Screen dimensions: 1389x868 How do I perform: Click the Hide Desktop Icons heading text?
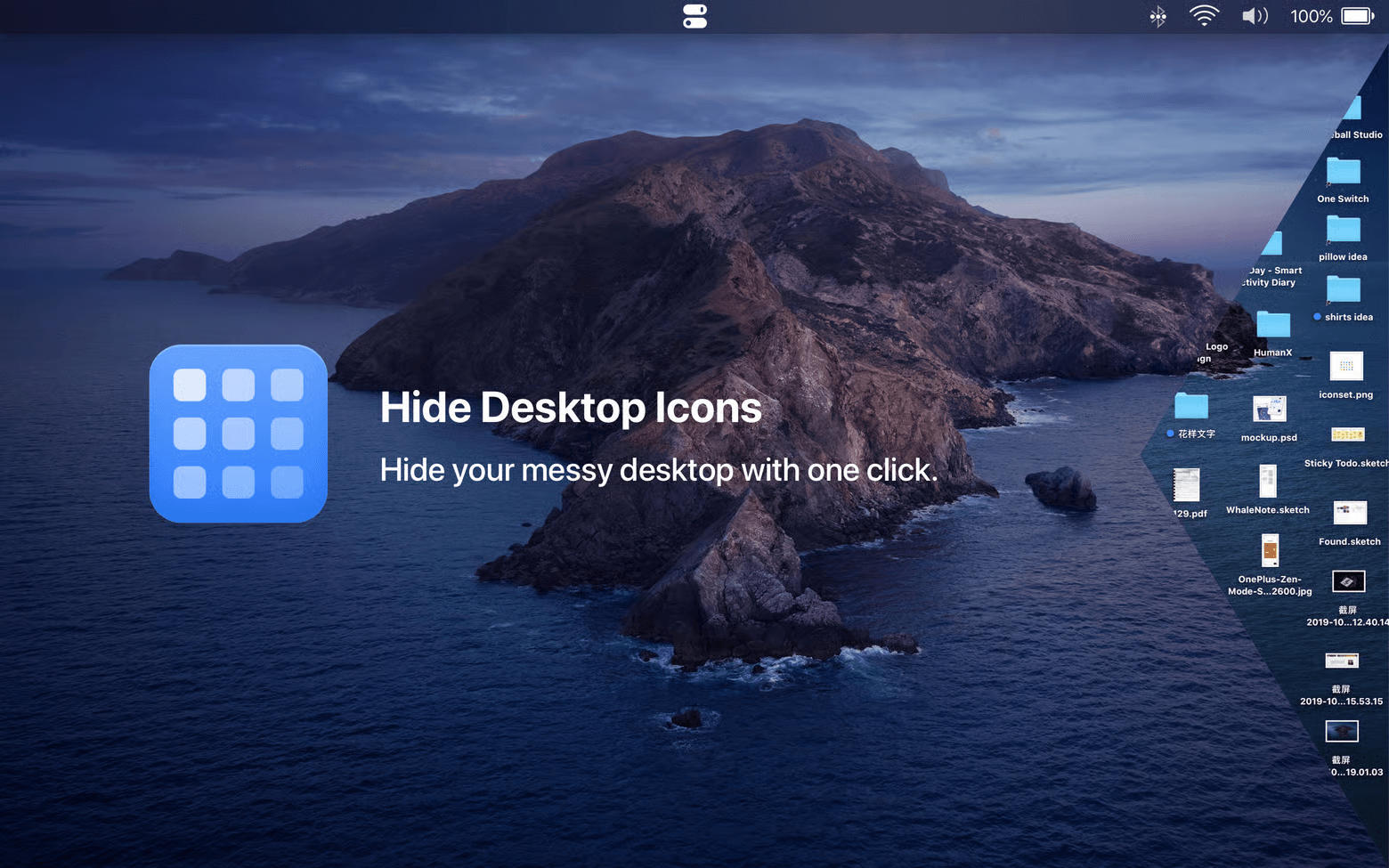pos(570,408)
